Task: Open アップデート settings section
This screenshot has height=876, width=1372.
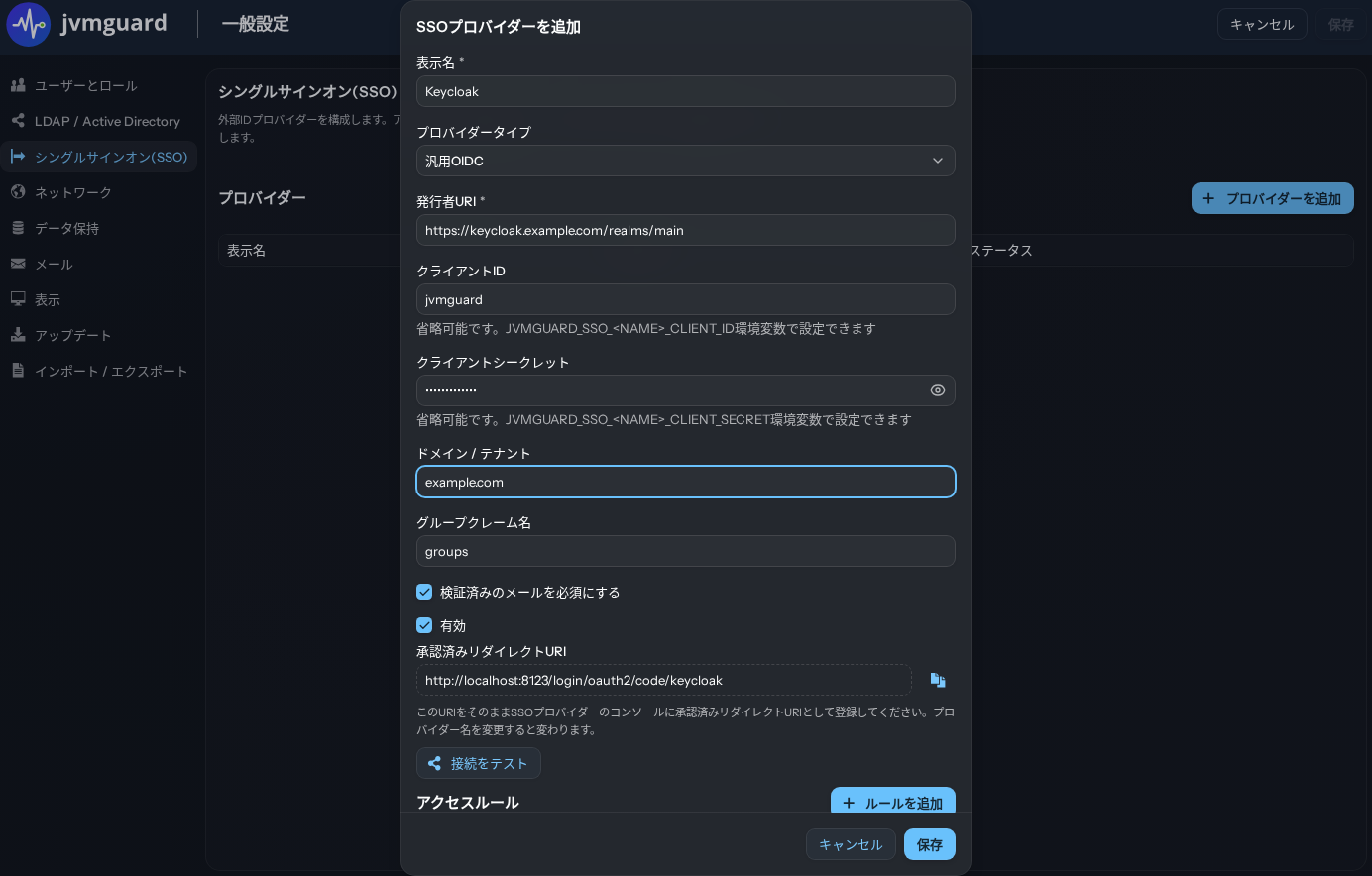Action: pos(99,335)
